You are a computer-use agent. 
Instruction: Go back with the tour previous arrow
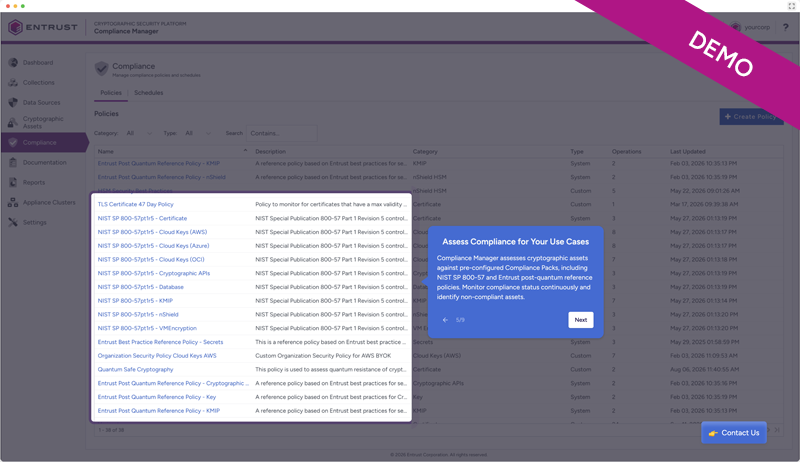pos(445,320)
